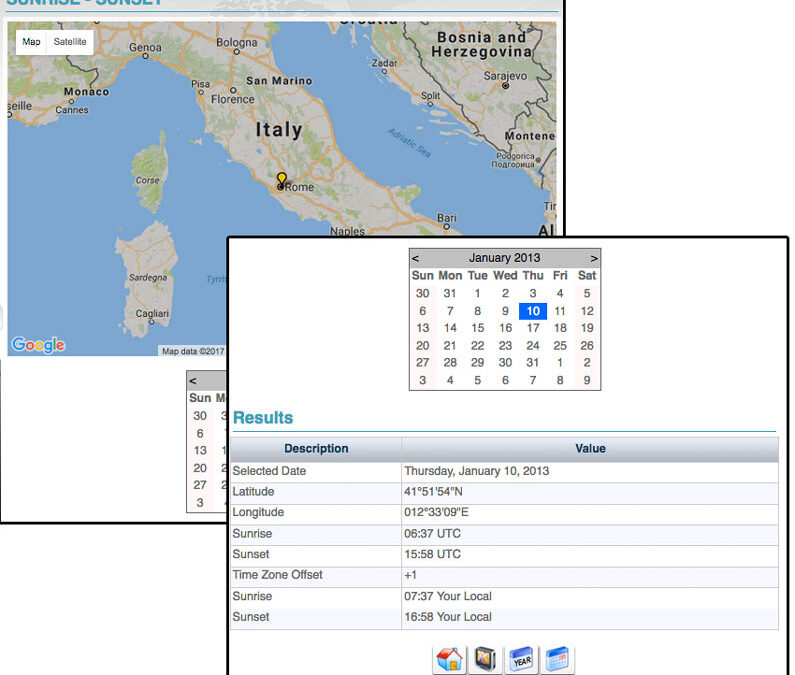Click the Selected Date row label
Viewport: 795px width, 675px height.
(x=269, y=471)
